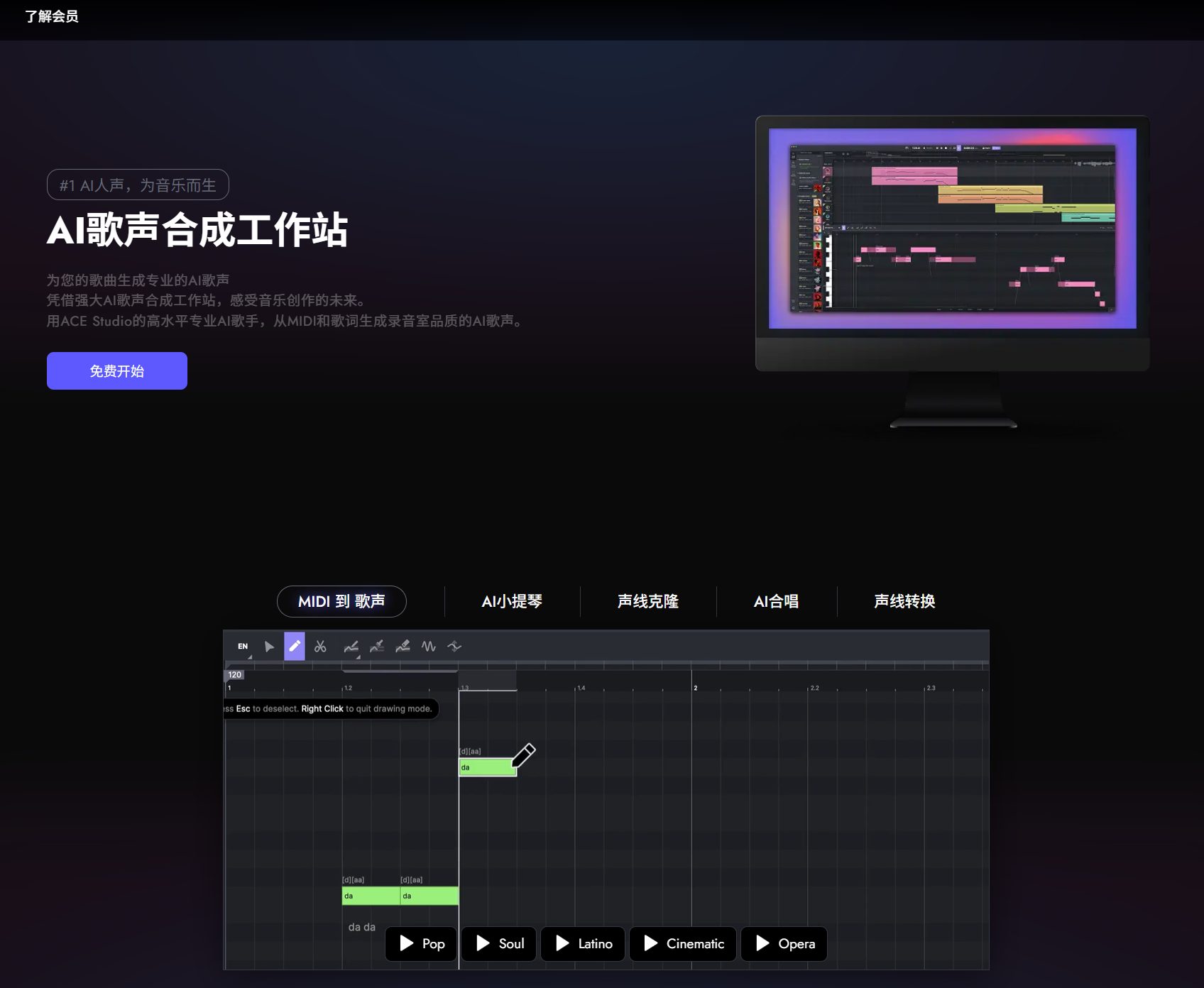Image resolution: width=1204 pixels, height=988 pixels.
Task: Switch to the 声线克隆 tab
Action: tap(648, 601)
